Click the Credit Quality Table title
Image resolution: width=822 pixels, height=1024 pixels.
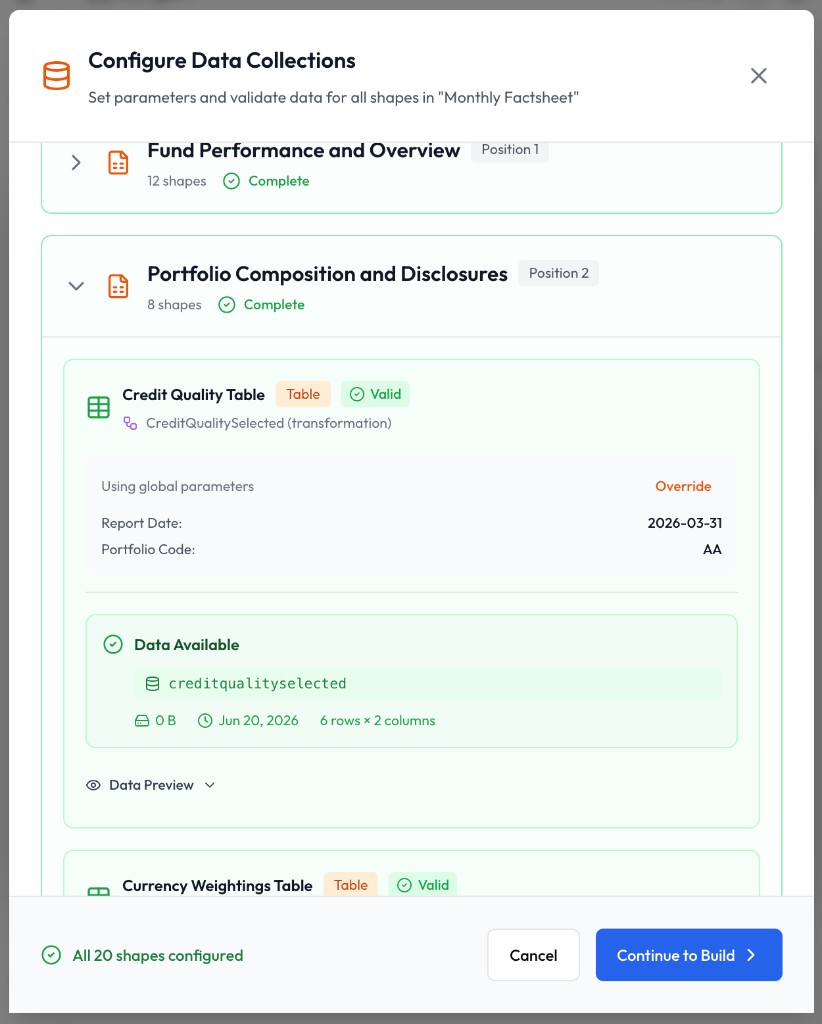point(193,395)
